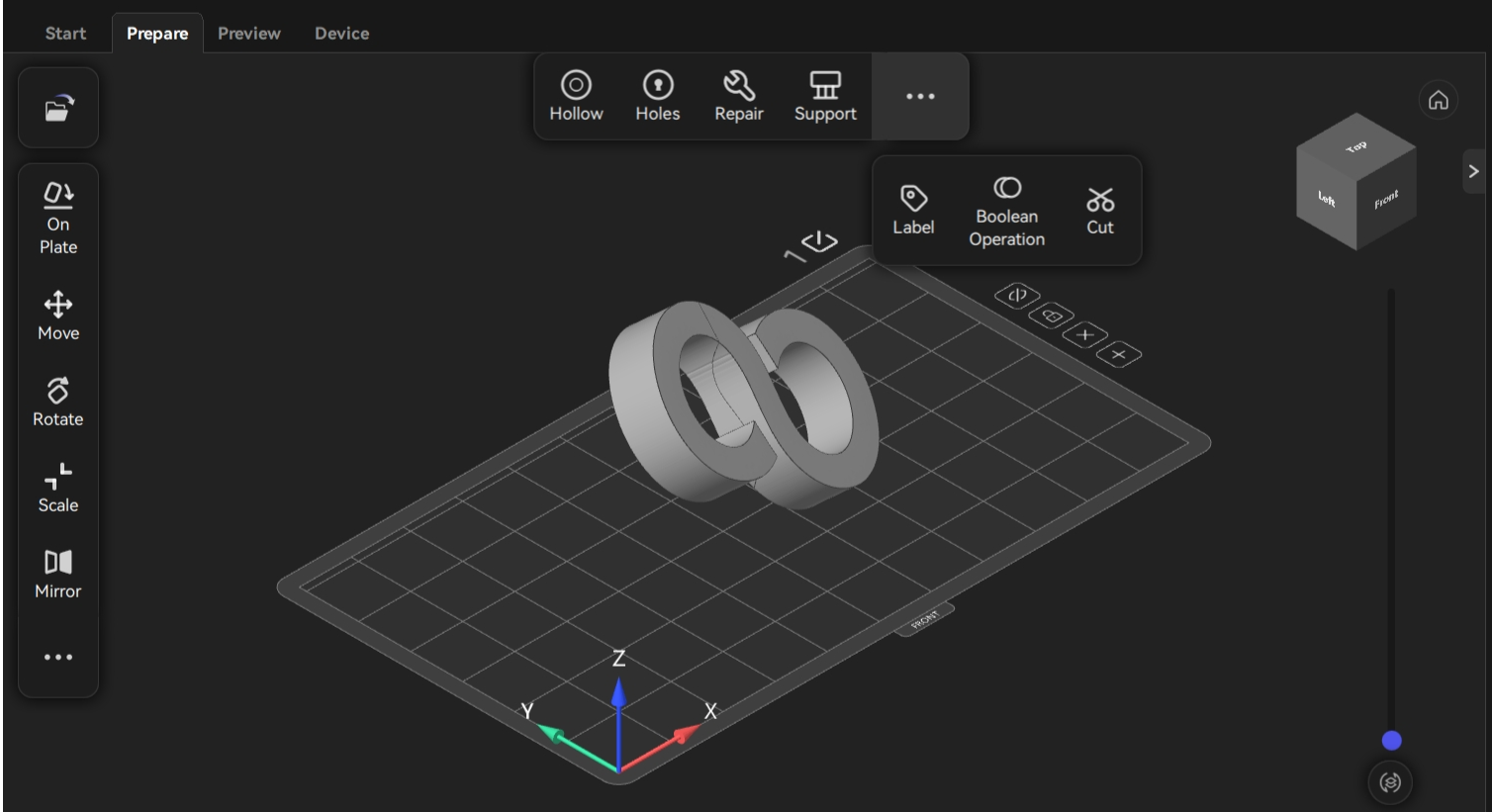Click the Mirror tool
This screenshot has width=1492, height=812.
(58, 574)
